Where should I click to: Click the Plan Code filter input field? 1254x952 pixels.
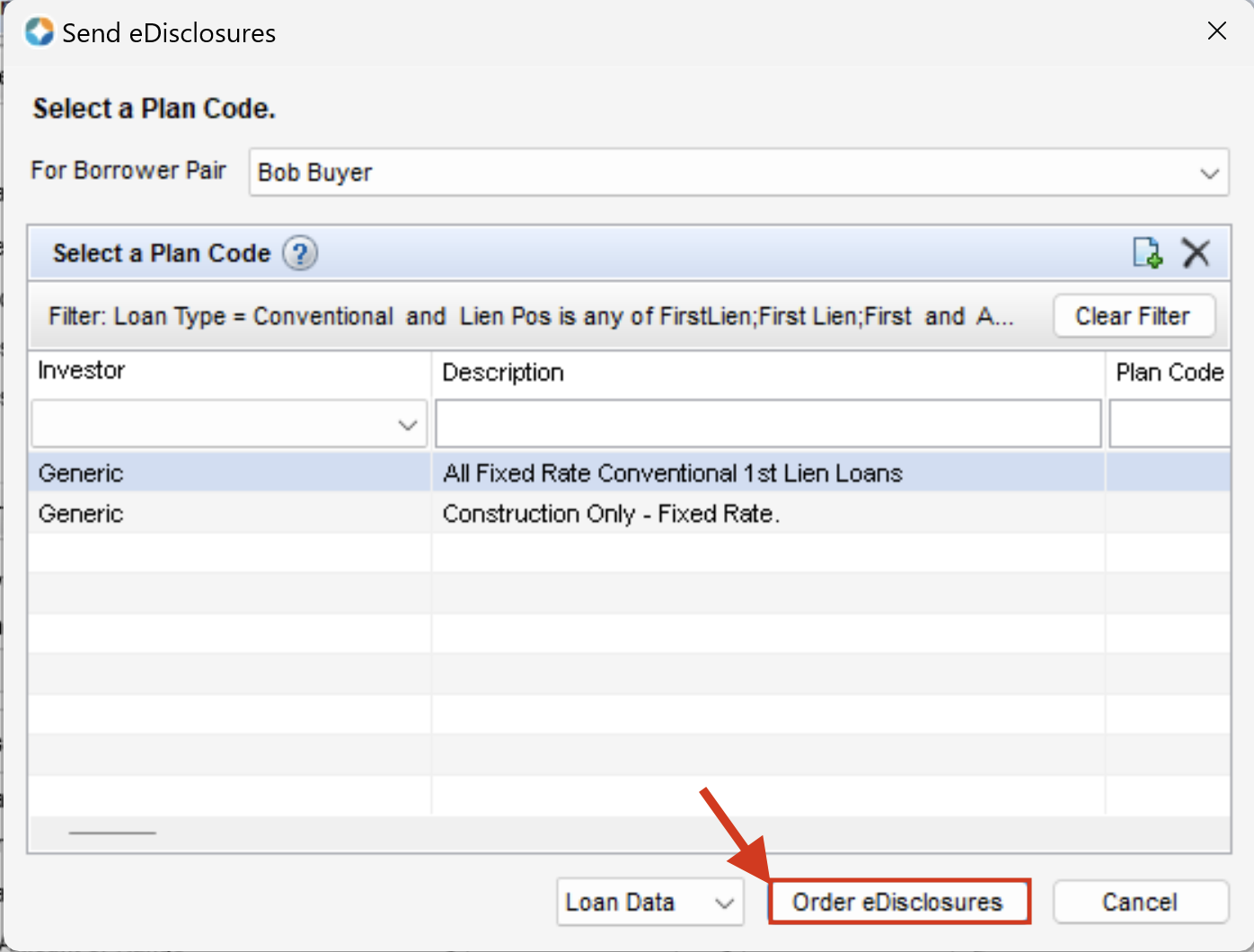(x=1169, y=424)
